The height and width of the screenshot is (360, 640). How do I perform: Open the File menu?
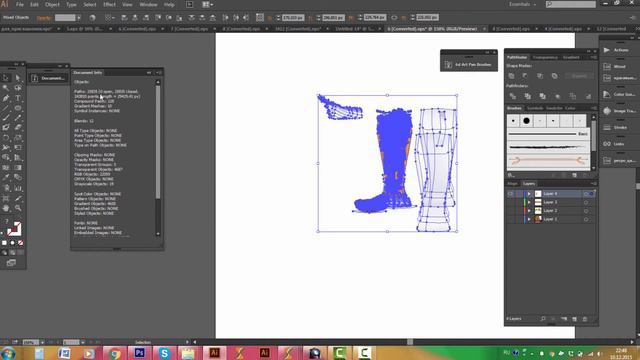click(x=20, y=4)
